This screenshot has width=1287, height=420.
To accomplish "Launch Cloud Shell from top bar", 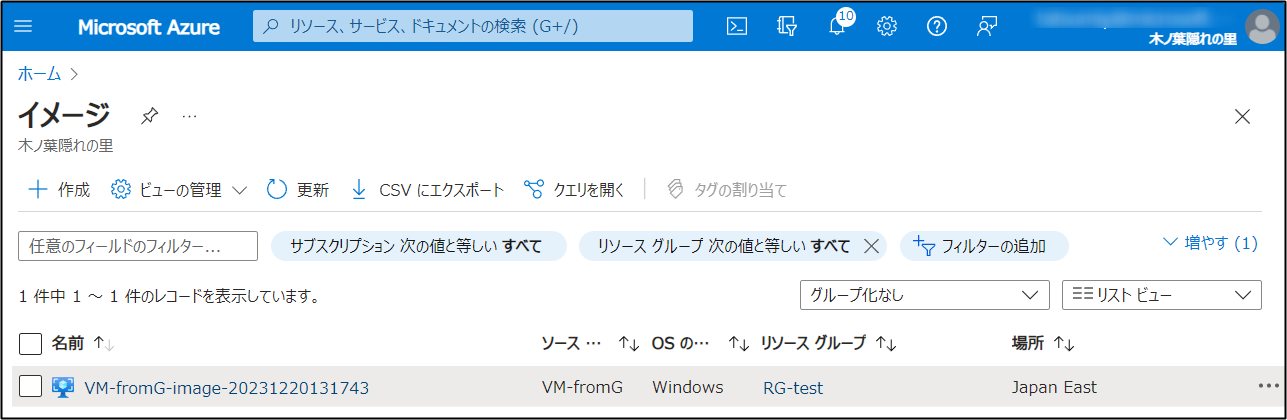I will click(x=737, y=27).
